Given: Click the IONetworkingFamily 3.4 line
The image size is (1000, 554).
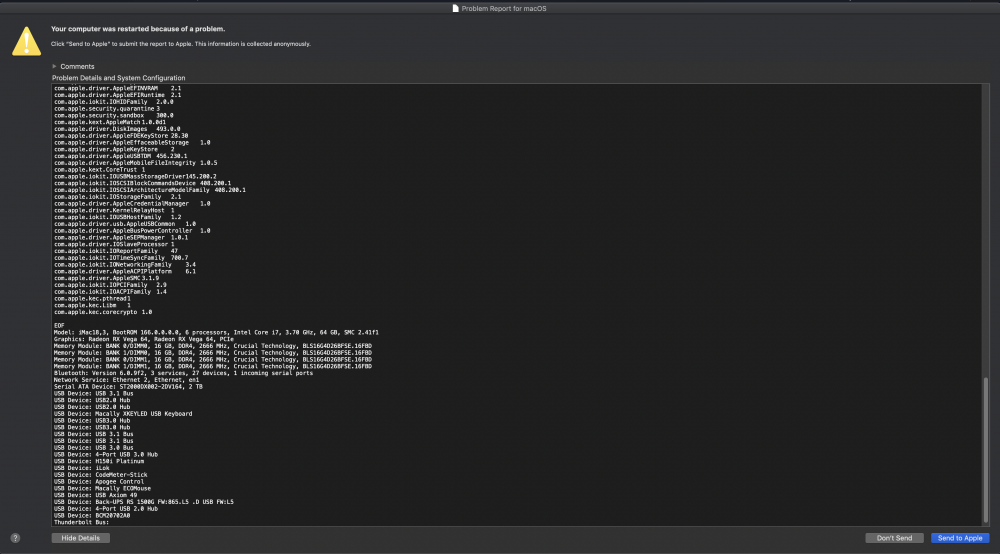Looking at the screenshot, I should (125, 265).
